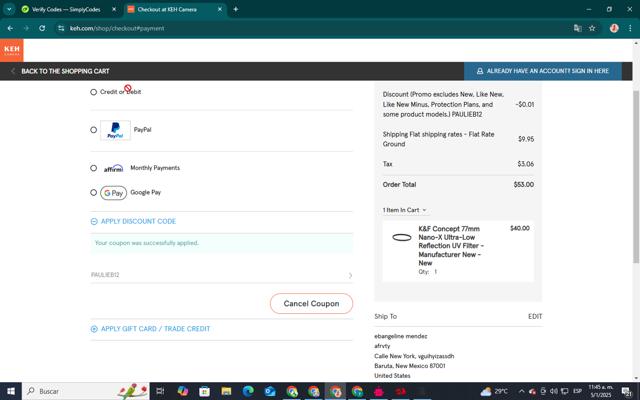Open Chrome three-dot menu
This screenshot has width=640, height=400.
pos(630,28)
